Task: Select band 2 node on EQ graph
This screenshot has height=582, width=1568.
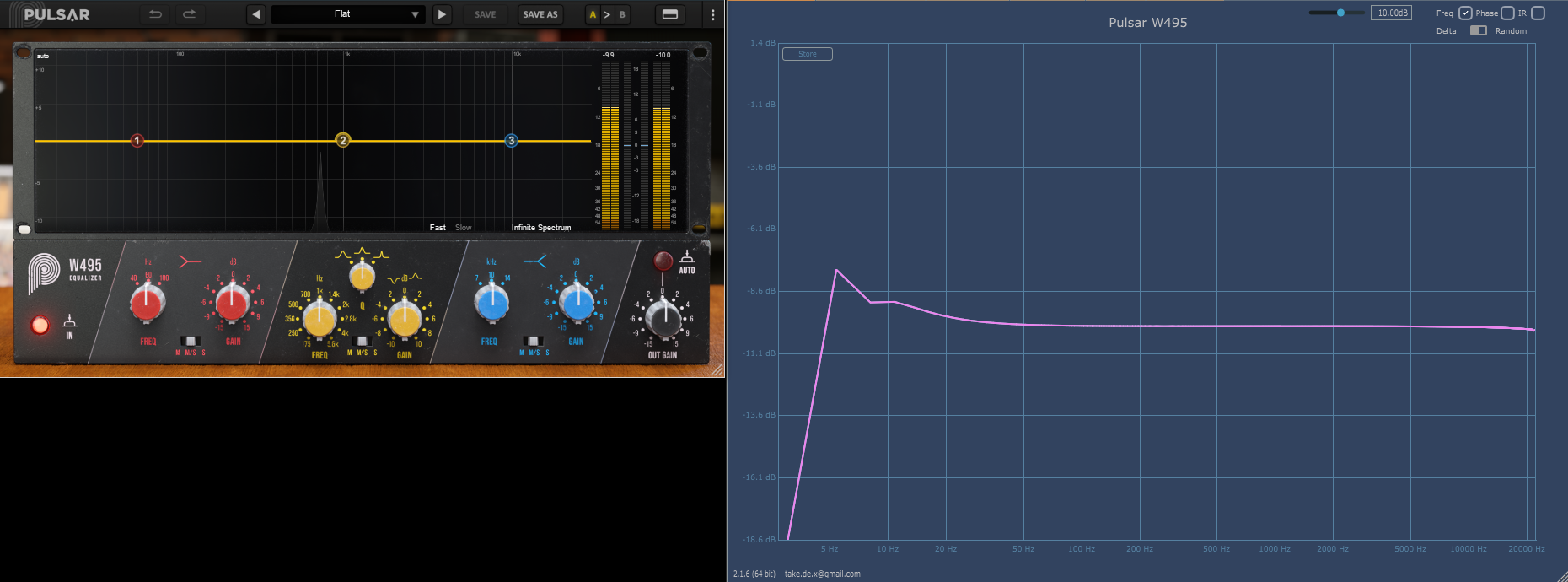Action: (x=342, y=140)
